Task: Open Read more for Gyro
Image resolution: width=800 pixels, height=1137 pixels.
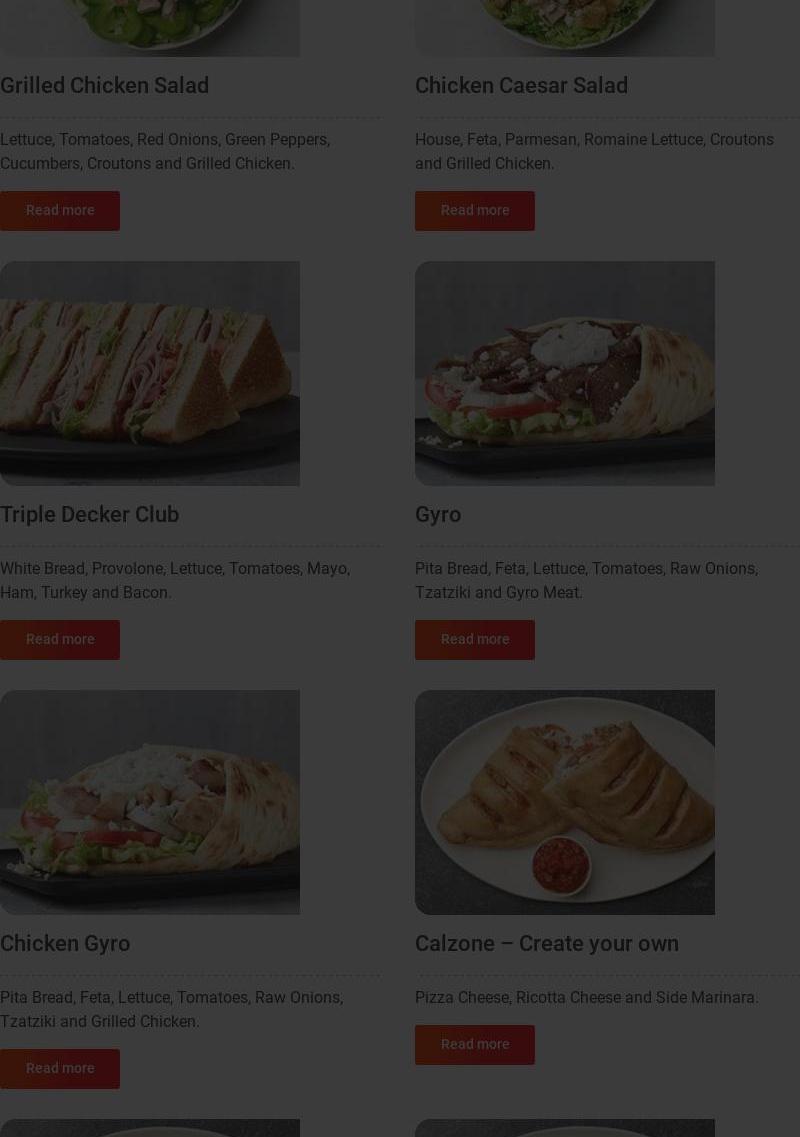Action: point(474,640)
